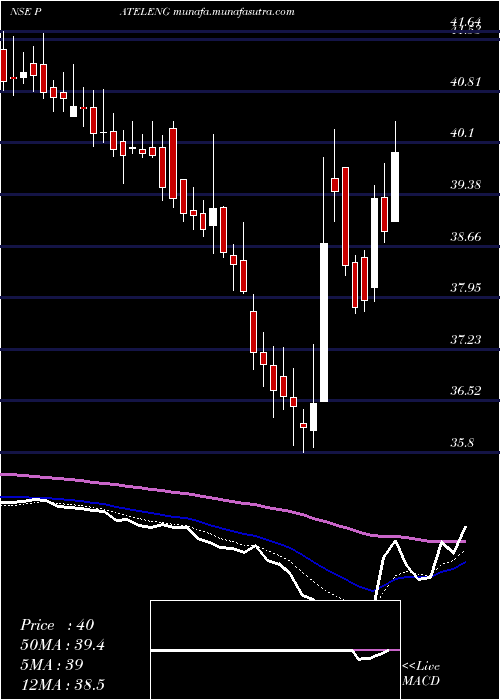Click the Live MACD label

[x=421, y=673]
